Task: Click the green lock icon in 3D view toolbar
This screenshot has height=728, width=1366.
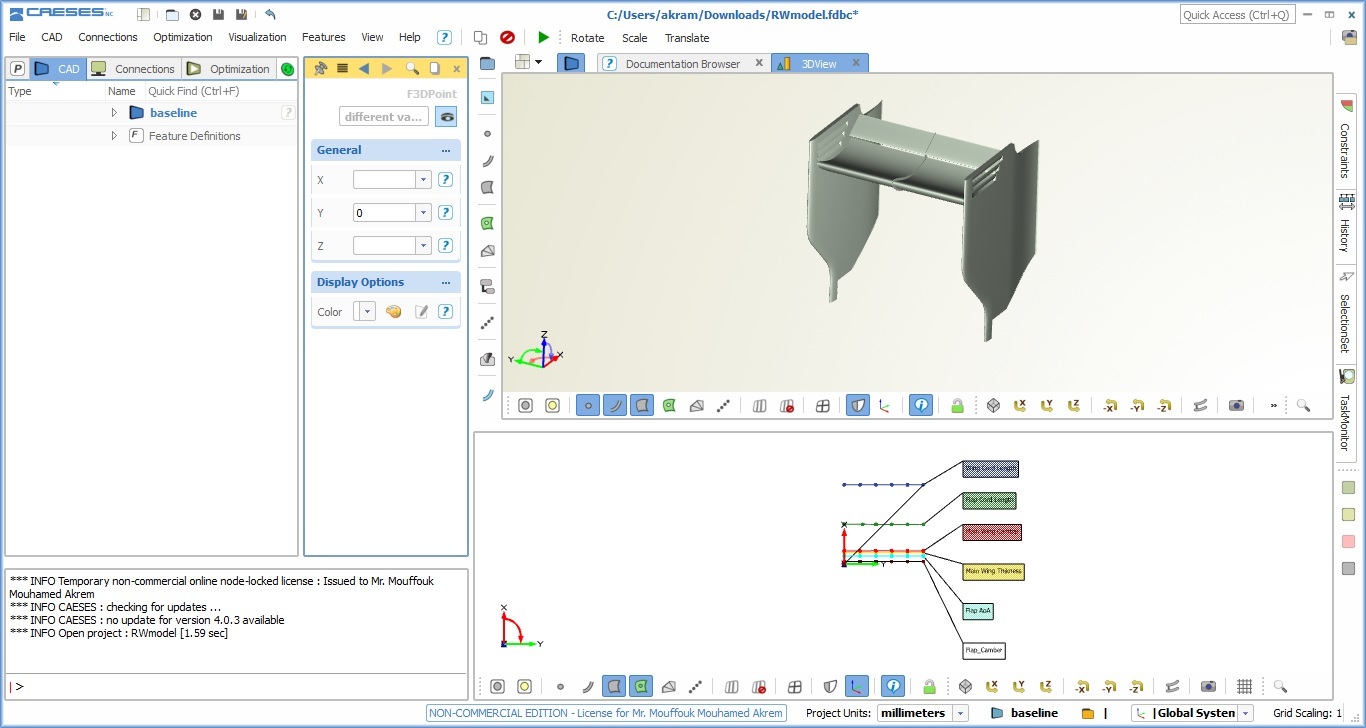Action: pyautogui.click(x=957, y=405)
